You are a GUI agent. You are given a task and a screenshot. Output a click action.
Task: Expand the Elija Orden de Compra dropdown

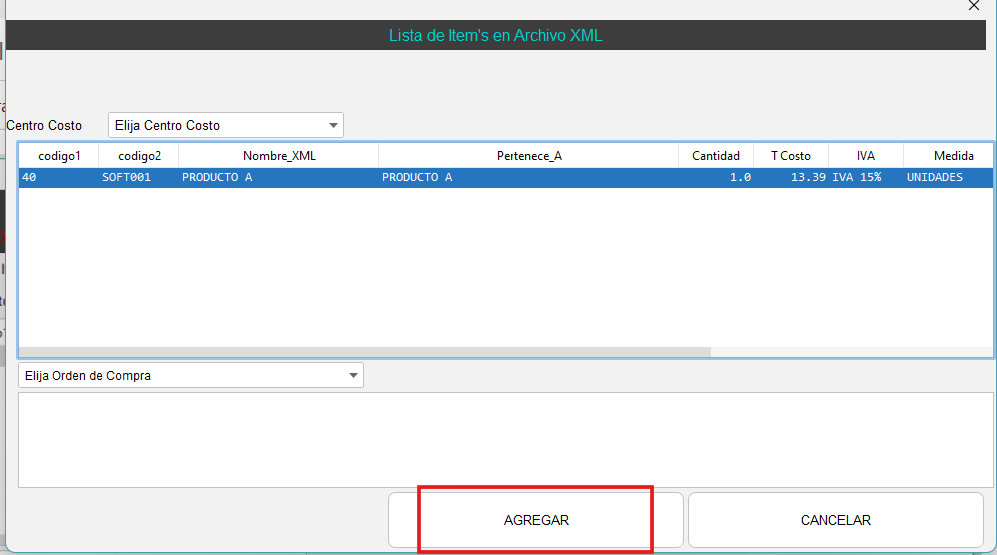[x=190, y=375]
